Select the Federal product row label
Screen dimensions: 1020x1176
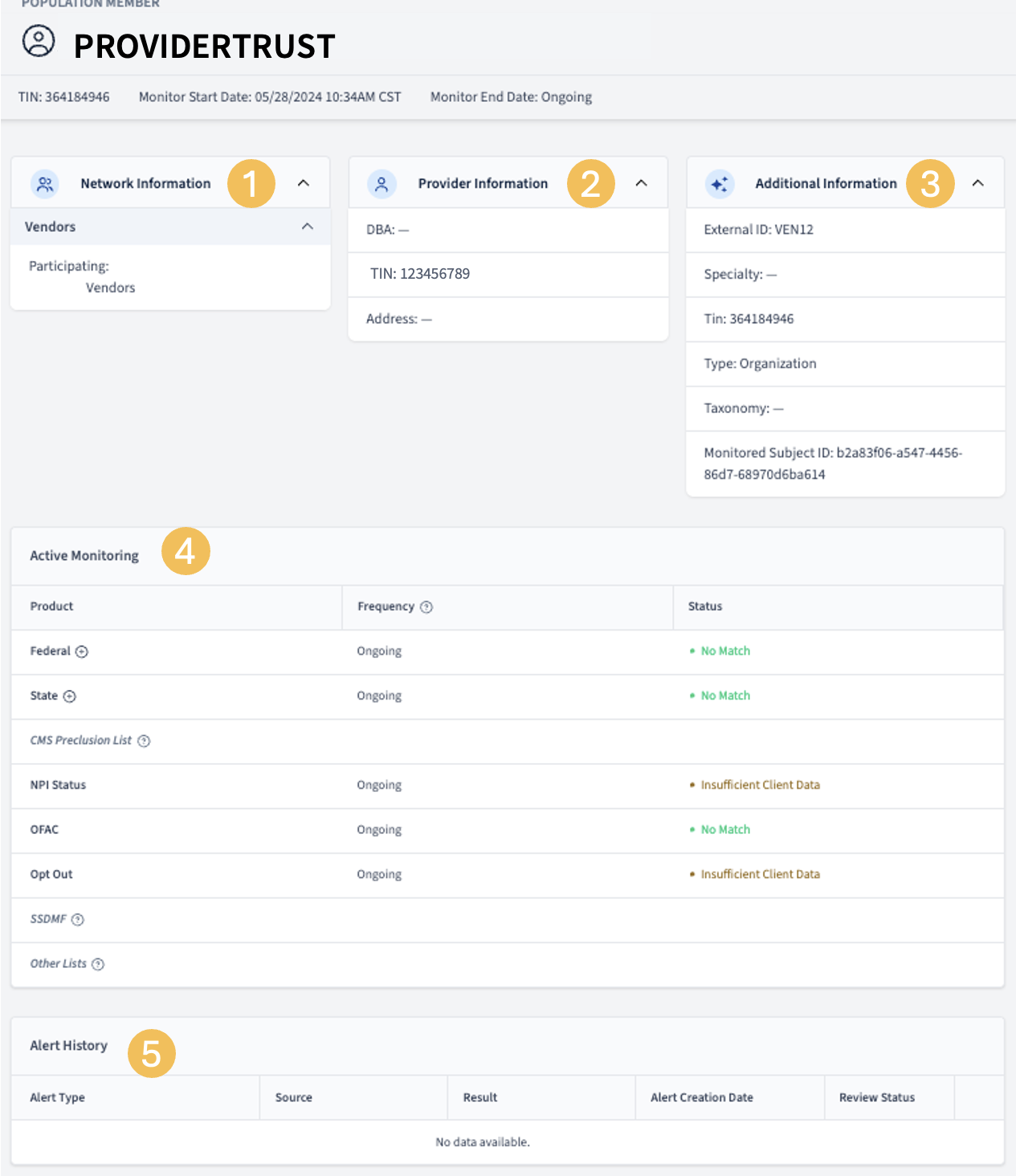[51, 651]
